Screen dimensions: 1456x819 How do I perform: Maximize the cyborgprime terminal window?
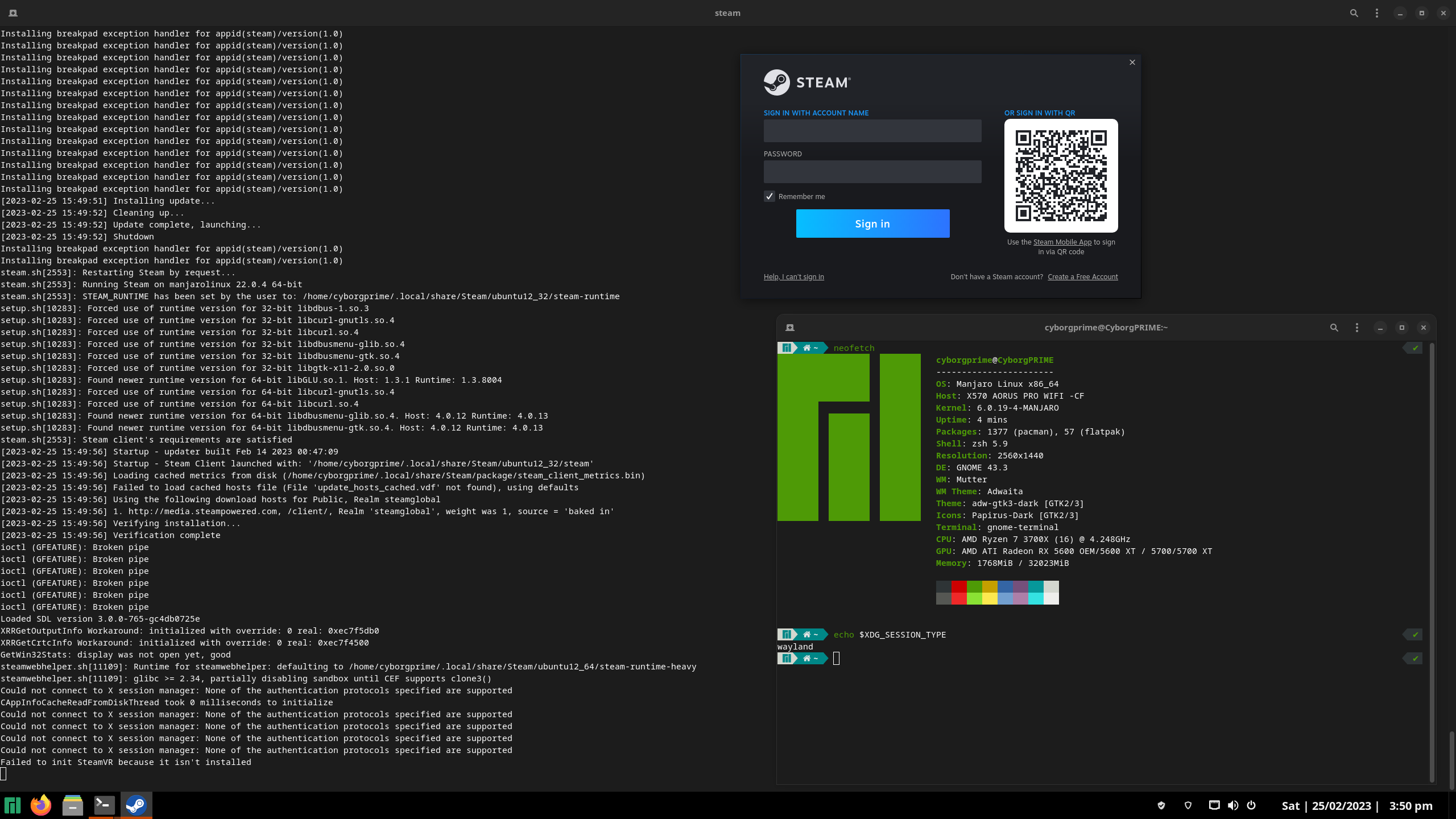click(x=1402, y=328)
